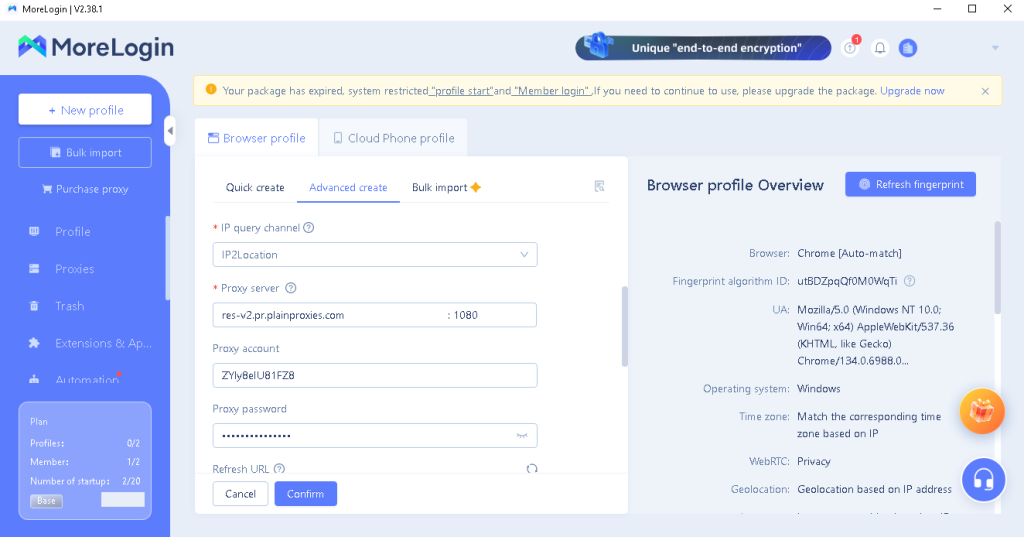Screen dimensions: 1024x537
Task: Click the Base plan badge
Action: 46,501
